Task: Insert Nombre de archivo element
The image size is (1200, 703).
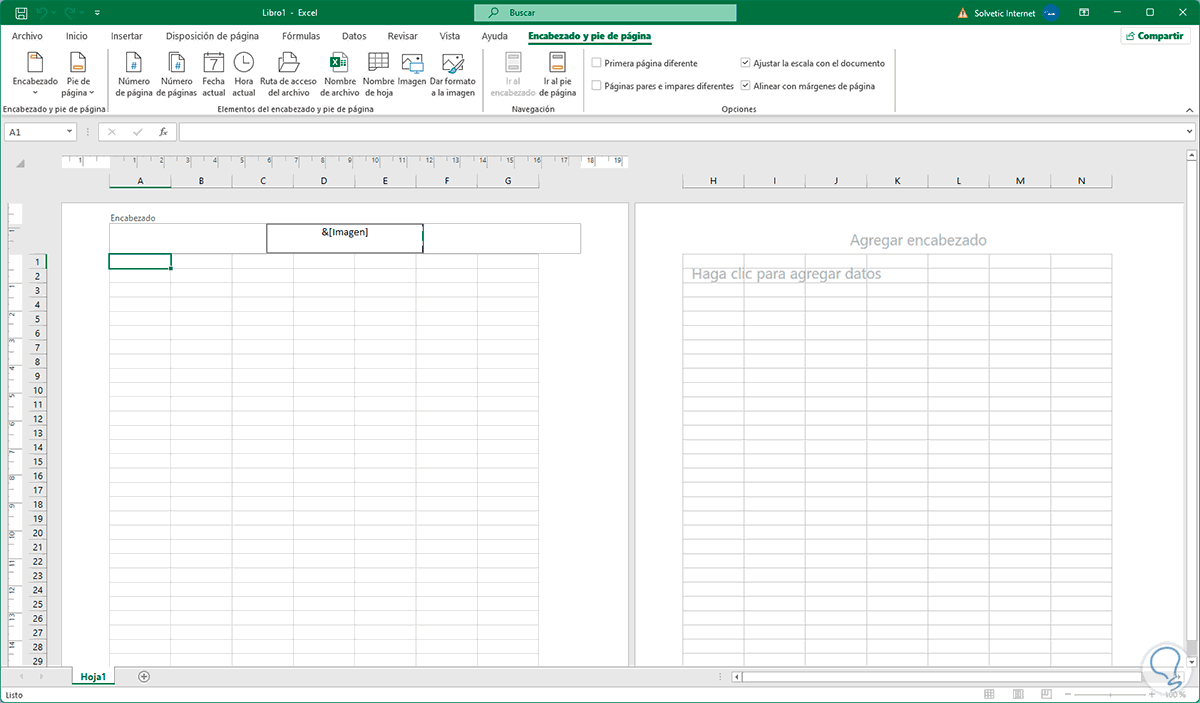Action: click(339, 76)
